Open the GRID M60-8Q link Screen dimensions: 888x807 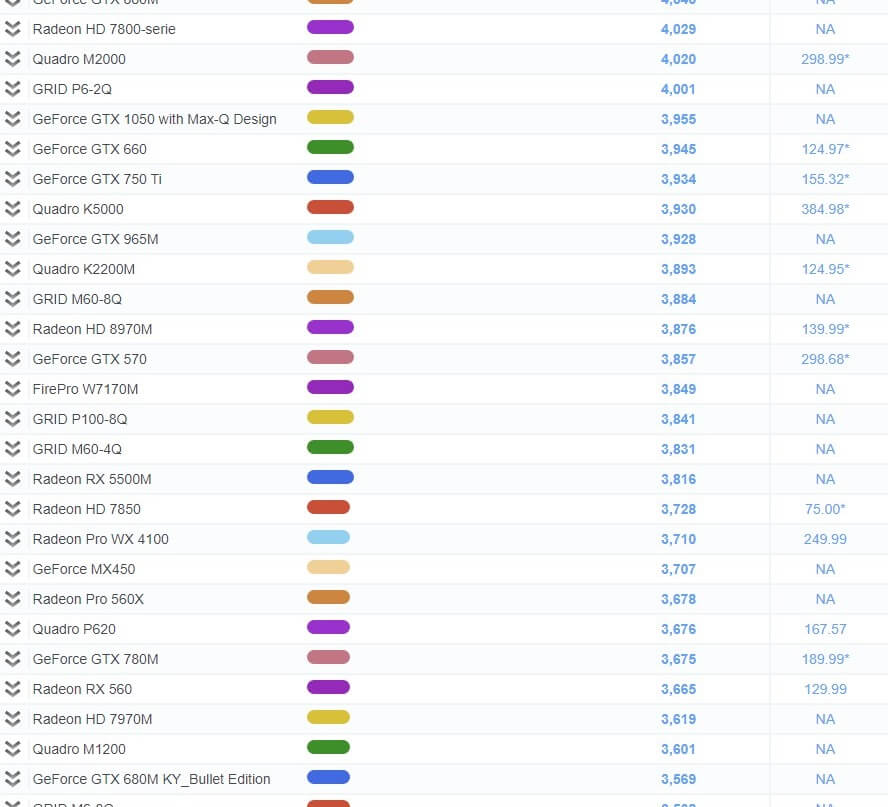coord(78,299)
